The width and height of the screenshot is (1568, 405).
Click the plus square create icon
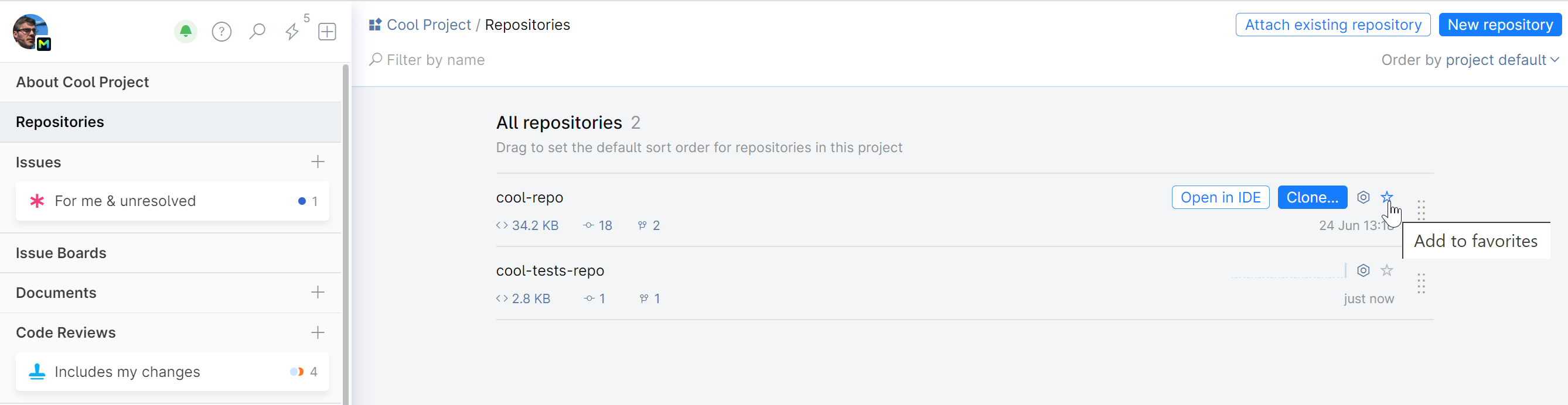coord(328,32)
